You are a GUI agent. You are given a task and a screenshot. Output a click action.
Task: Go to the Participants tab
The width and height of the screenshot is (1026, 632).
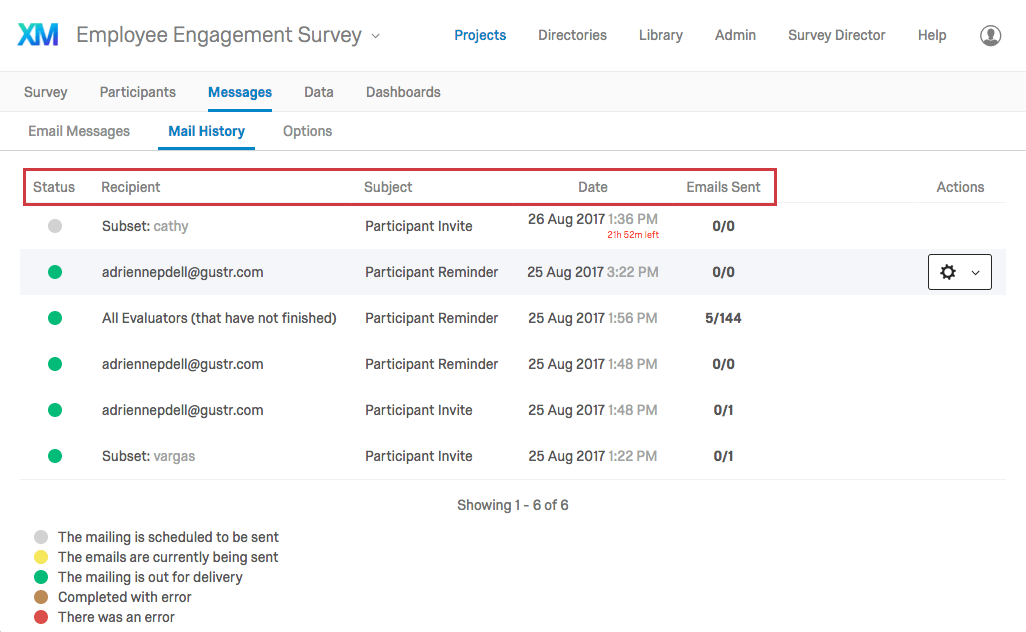click(138, 92)
